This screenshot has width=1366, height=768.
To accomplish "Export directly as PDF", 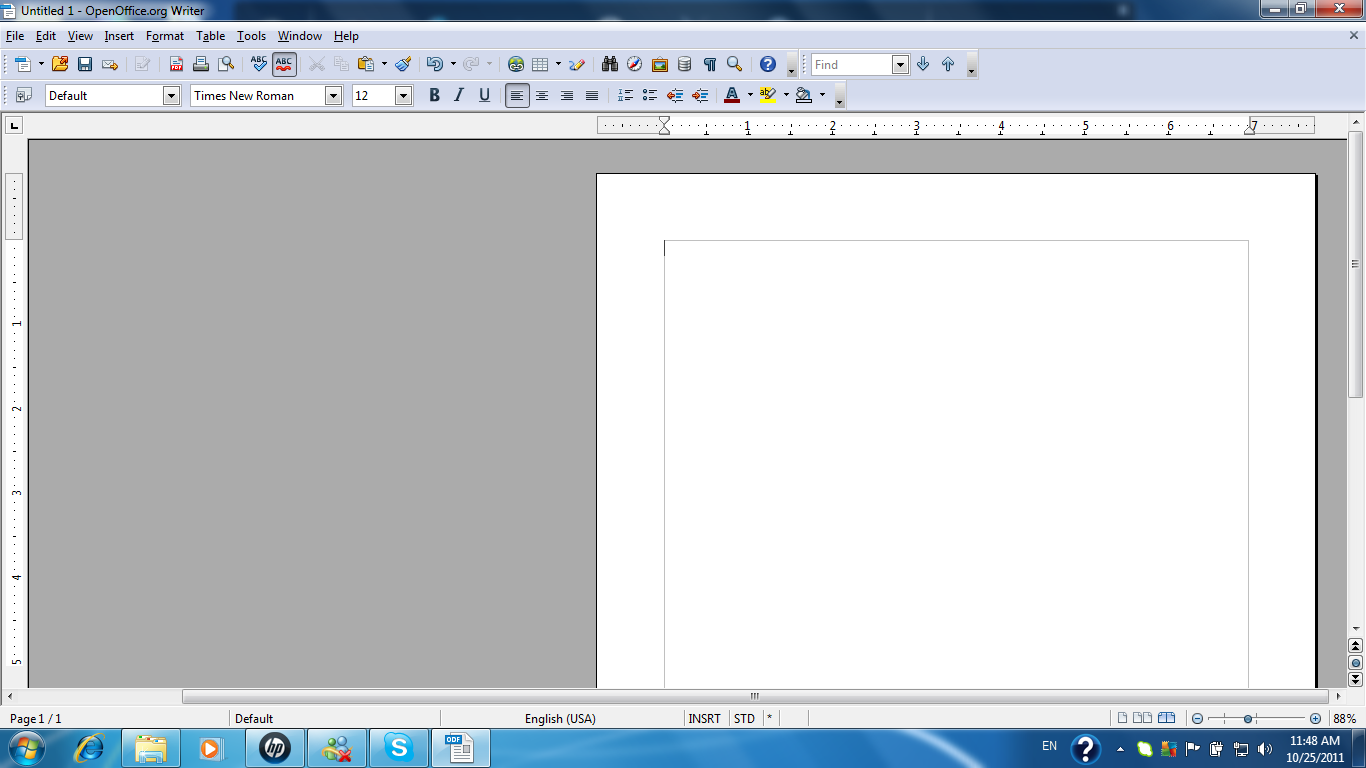I will 176,64.
